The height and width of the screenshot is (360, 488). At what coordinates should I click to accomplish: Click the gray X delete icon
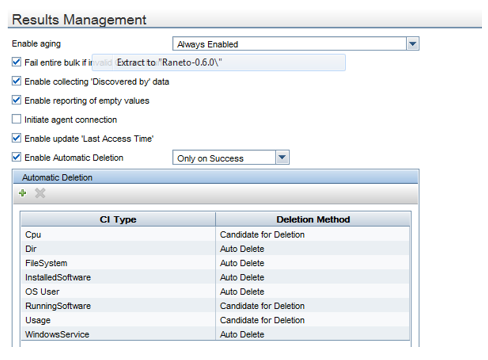pyautogui.click(x=40, y=193)
